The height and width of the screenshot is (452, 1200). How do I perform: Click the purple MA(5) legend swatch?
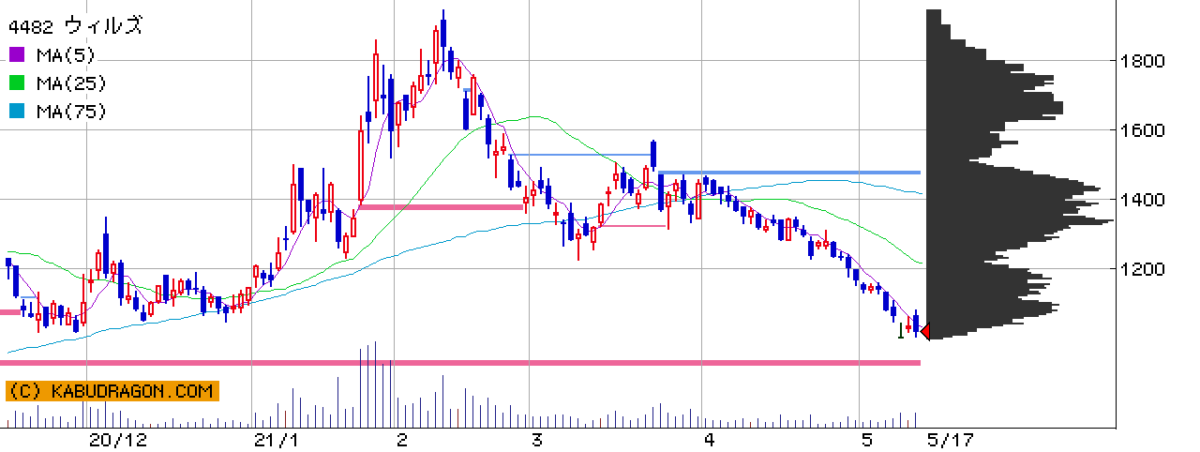pos(19,54)
